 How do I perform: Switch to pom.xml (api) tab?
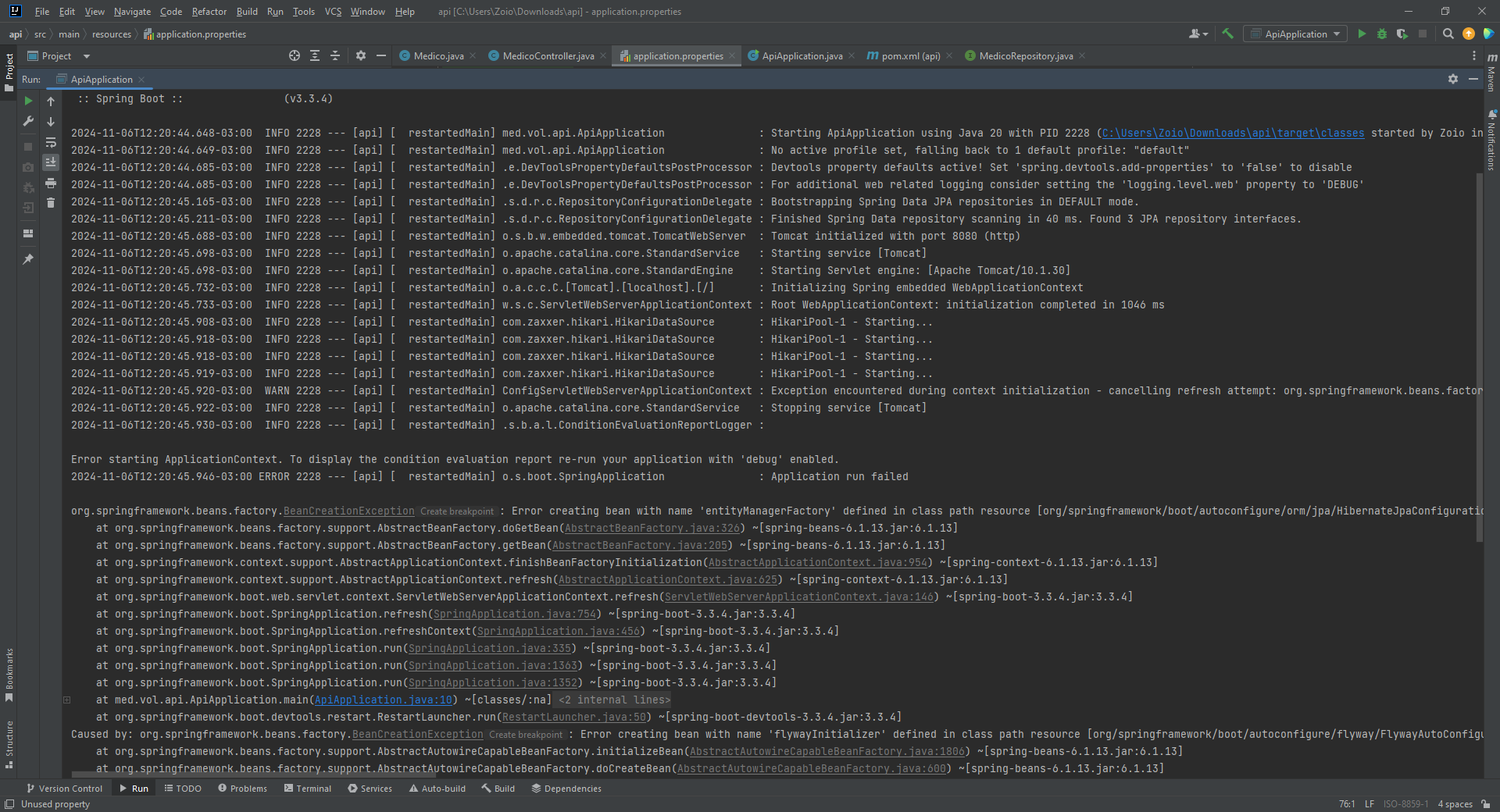[x=910, y=55]
